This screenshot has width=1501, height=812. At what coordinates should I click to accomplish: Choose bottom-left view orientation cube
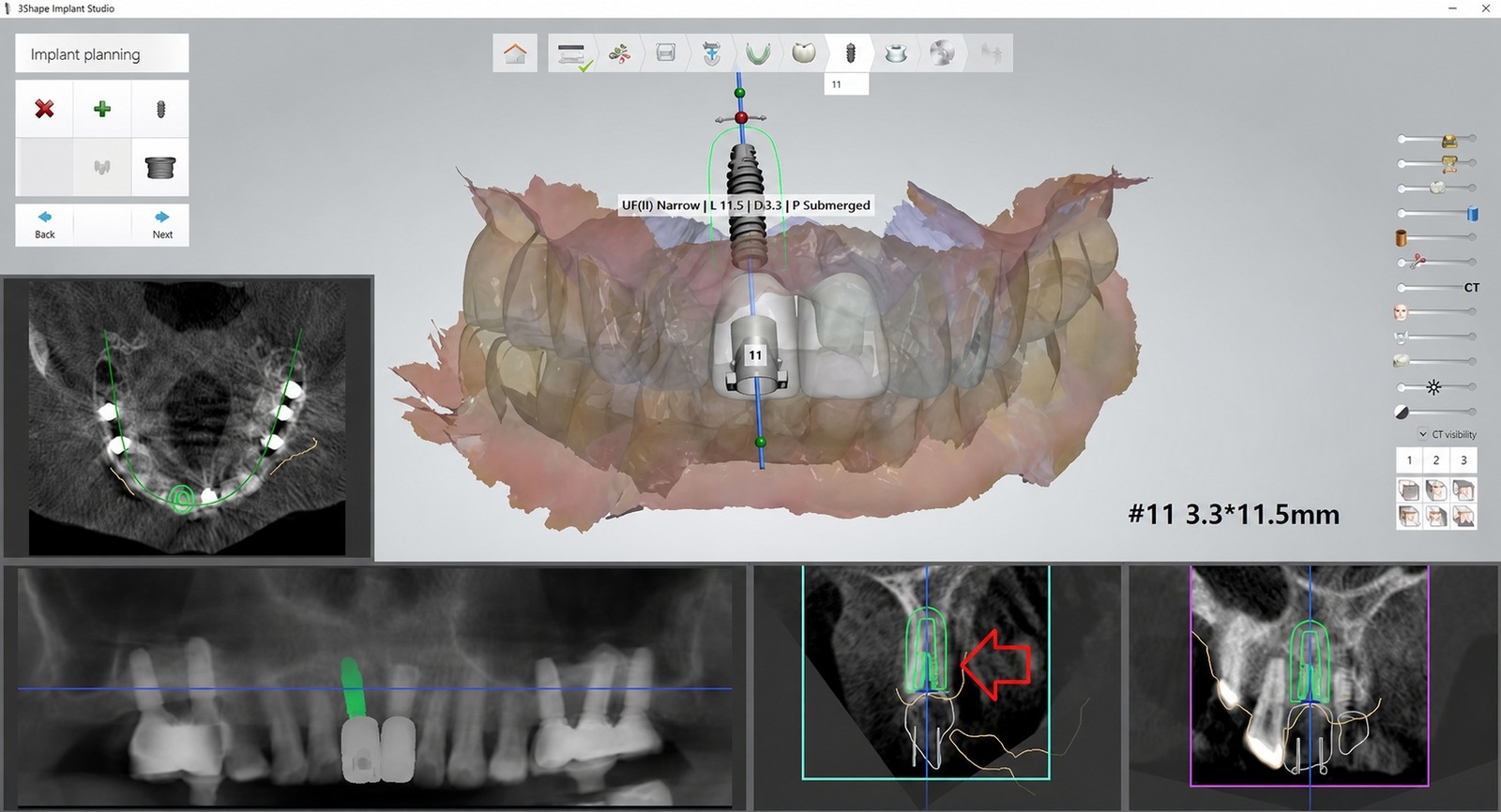point(1409,516)
